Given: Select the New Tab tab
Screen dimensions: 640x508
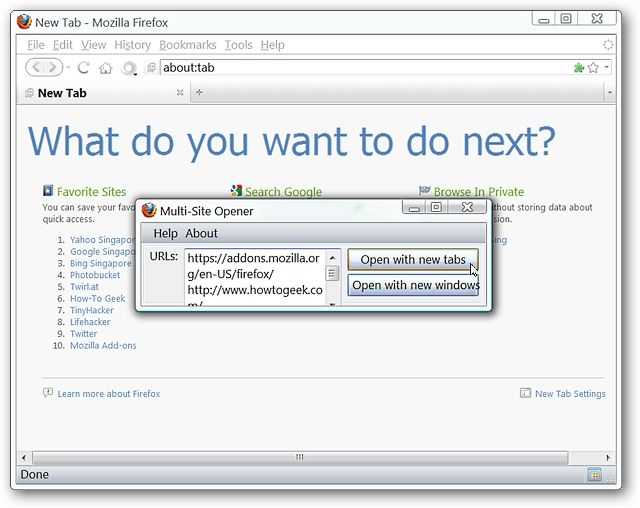Looking at the screenshot, I should [x=104, y=93].
